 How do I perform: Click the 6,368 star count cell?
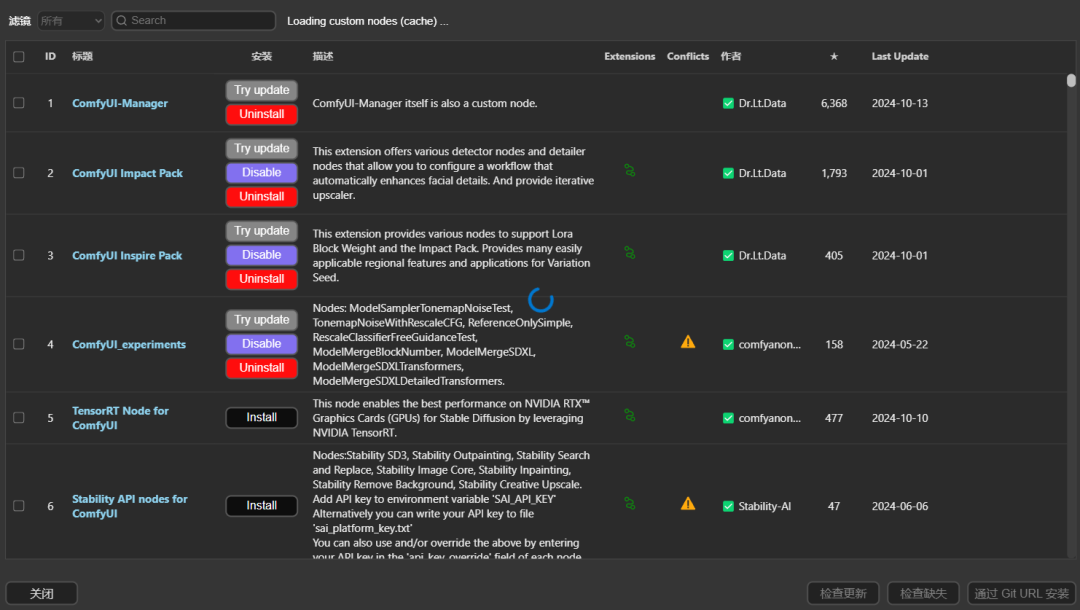pyautogui.click(x=833, y=103)
